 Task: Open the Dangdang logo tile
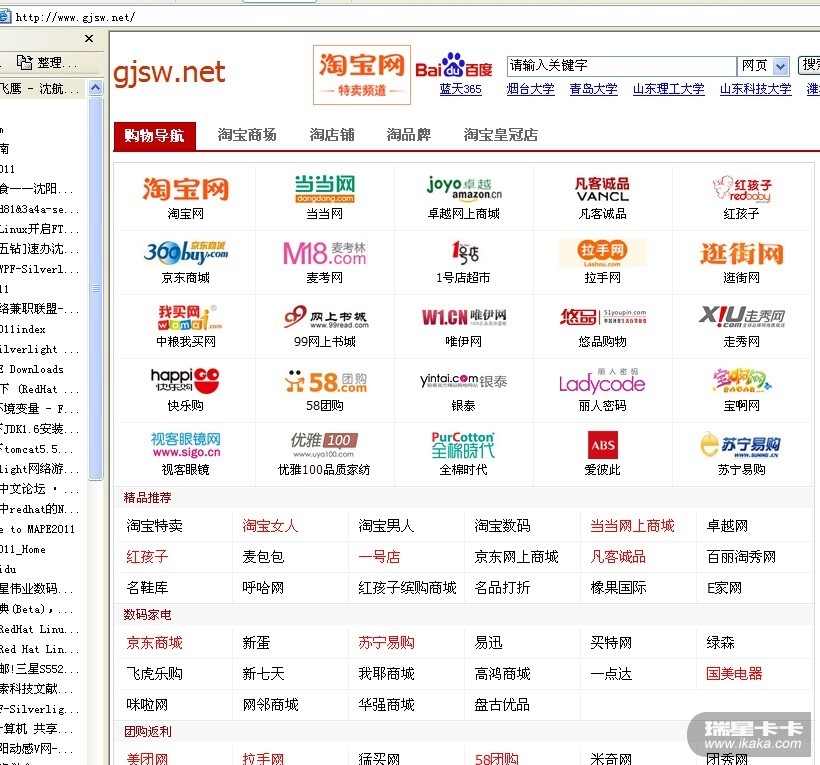[324, 189]
